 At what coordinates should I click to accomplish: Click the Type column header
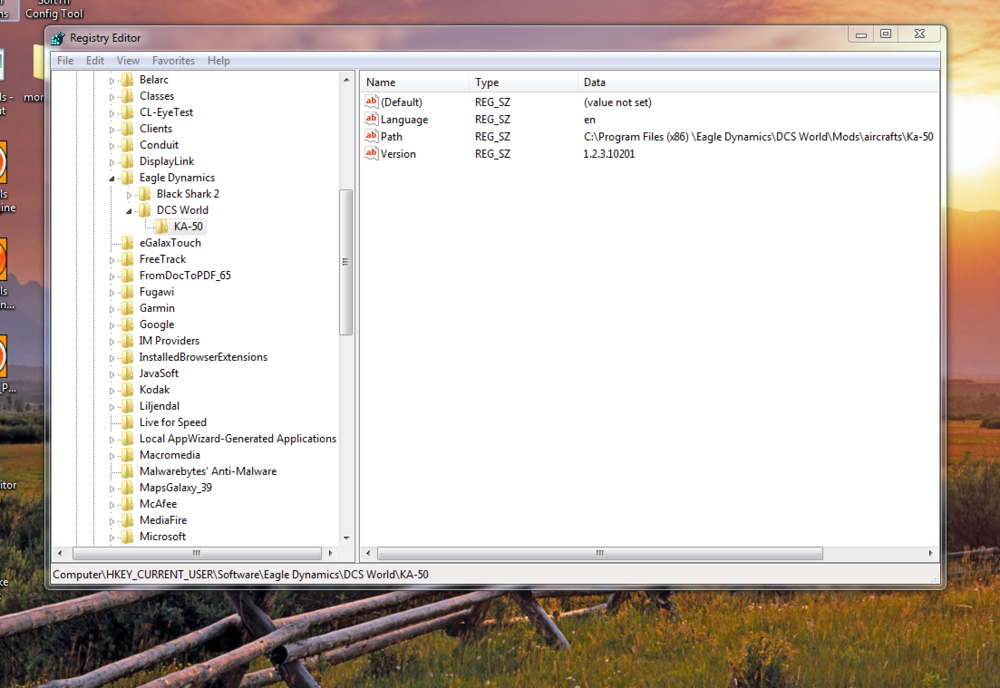pyautogui.click(x=524, y=82)
